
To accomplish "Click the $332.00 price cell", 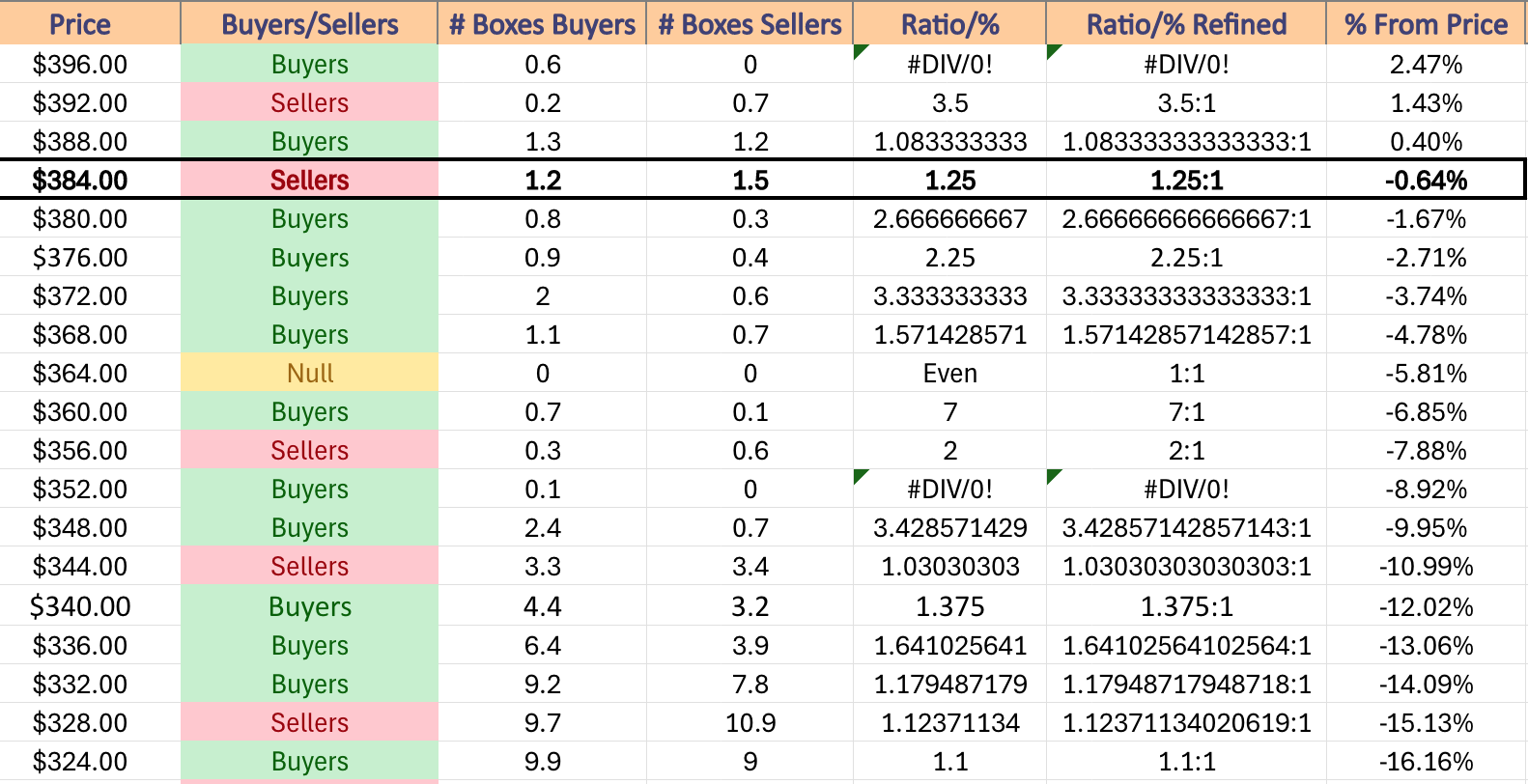I will [90, 685].
